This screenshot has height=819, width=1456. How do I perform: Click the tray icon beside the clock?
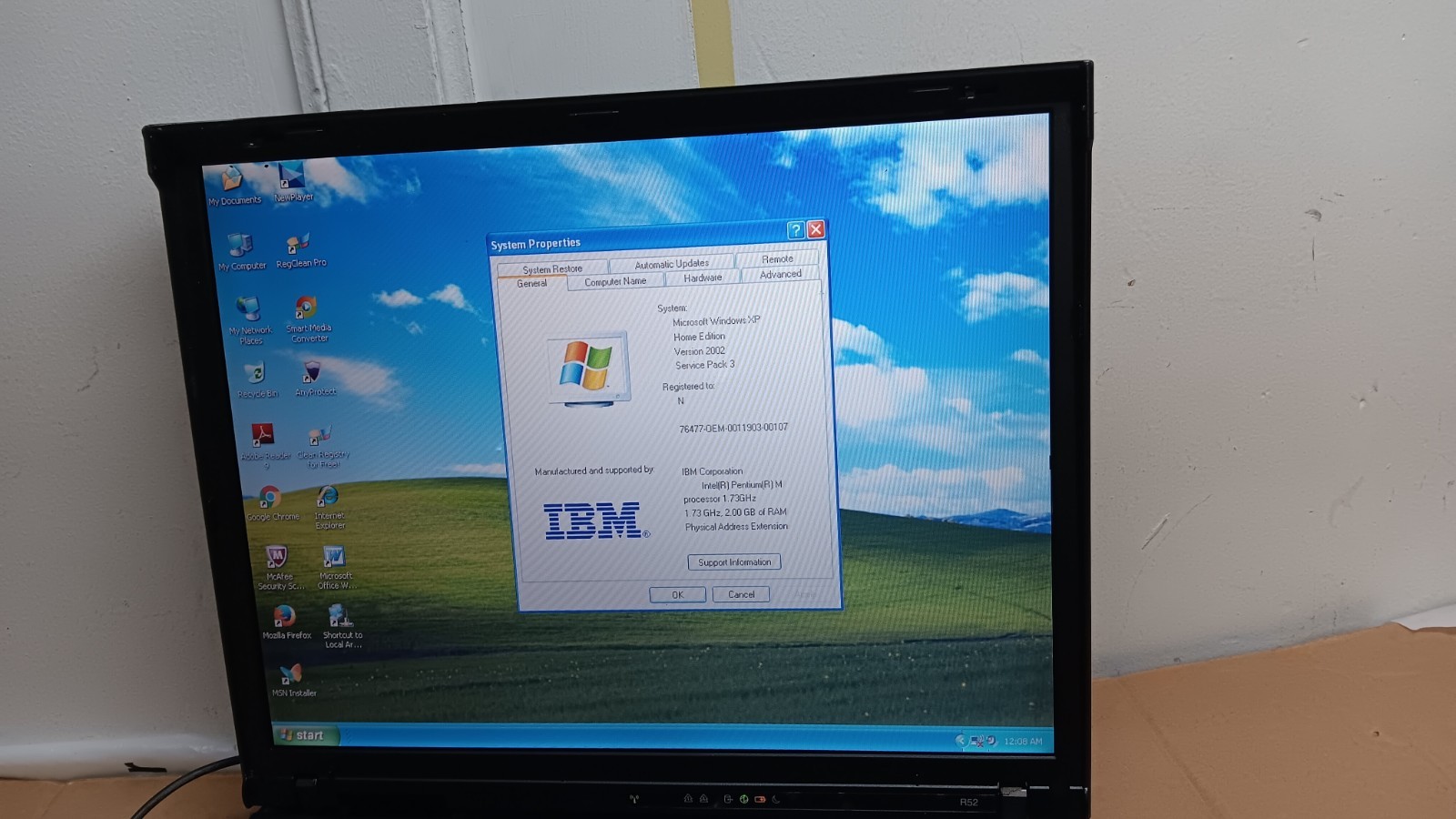click(x=992, y=741)
